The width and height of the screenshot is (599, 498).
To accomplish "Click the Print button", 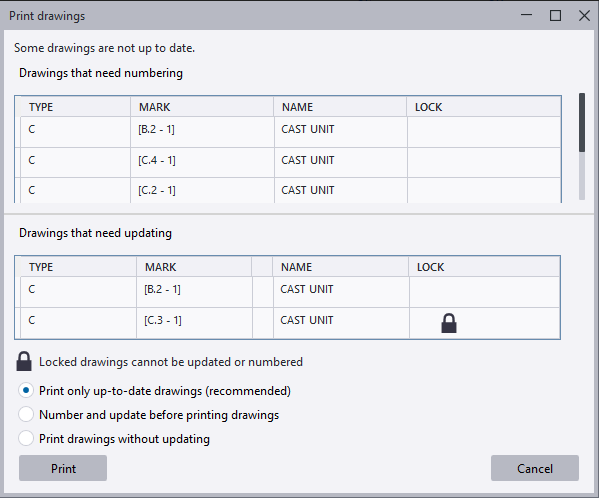I will 63,468.
